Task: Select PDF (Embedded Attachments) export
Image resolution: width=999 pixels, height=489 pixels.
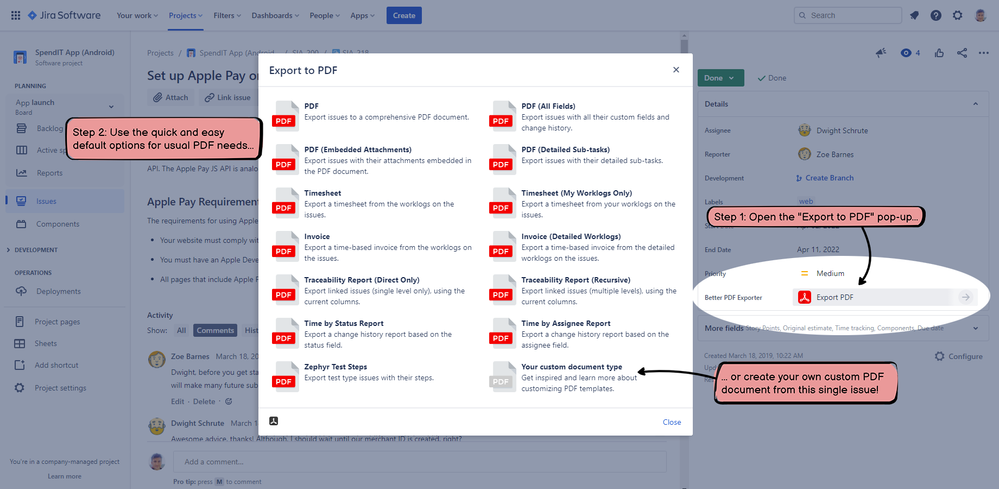Action: [x=373, y=160]
